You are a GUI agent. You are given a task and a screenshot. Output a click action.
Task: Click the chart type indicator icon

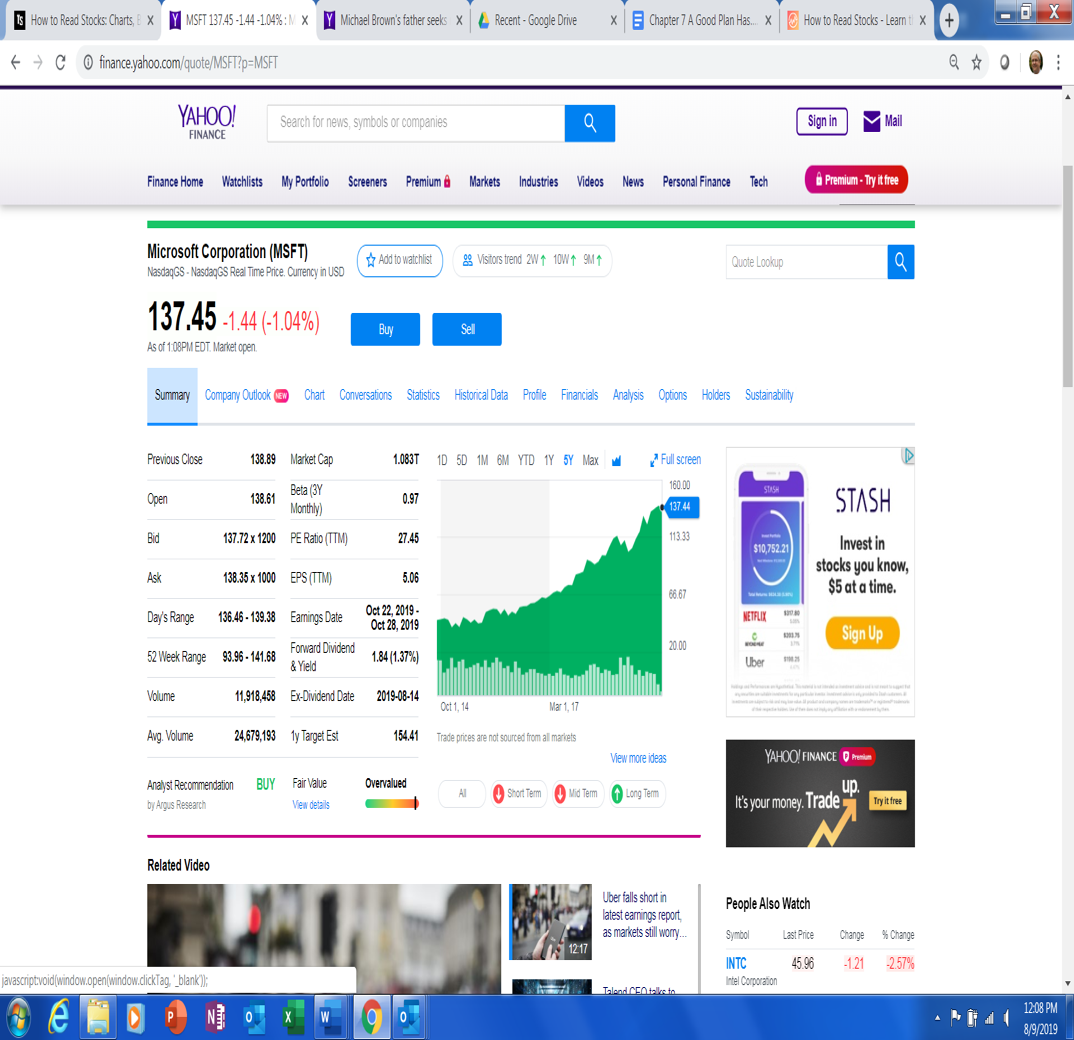[x=616, y=460]
